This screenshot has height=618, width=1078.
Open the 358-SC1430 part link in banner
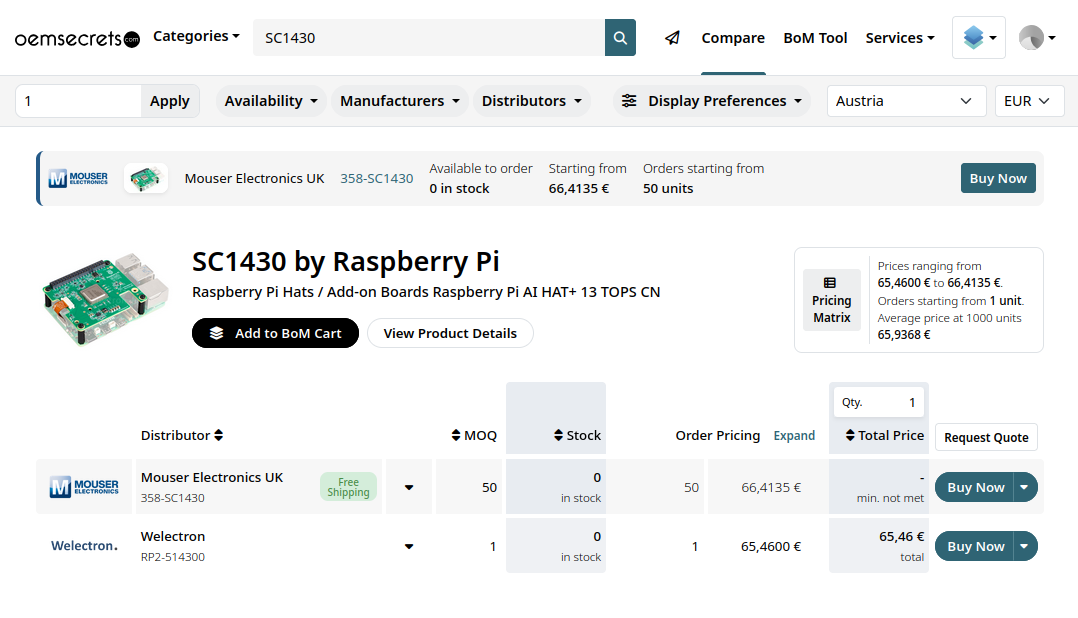point(377,179)
